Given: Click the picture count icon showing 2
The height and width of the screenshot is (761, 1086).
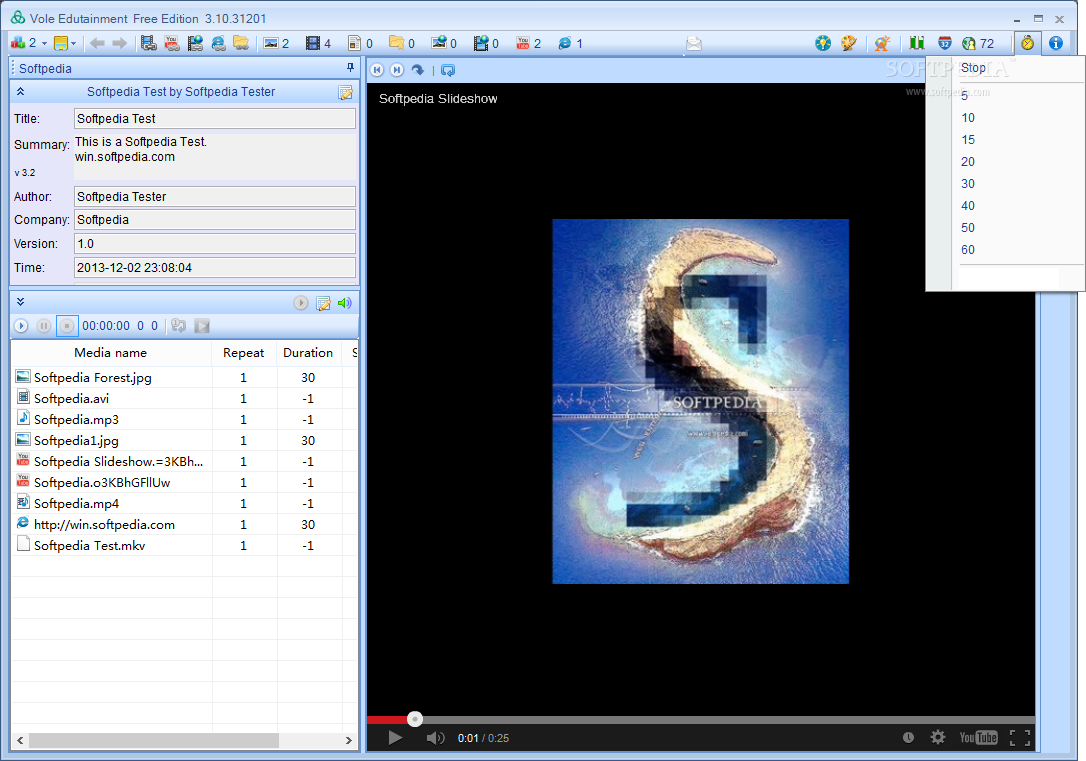Looking at the screenshot, I should (x=271, y=43).
